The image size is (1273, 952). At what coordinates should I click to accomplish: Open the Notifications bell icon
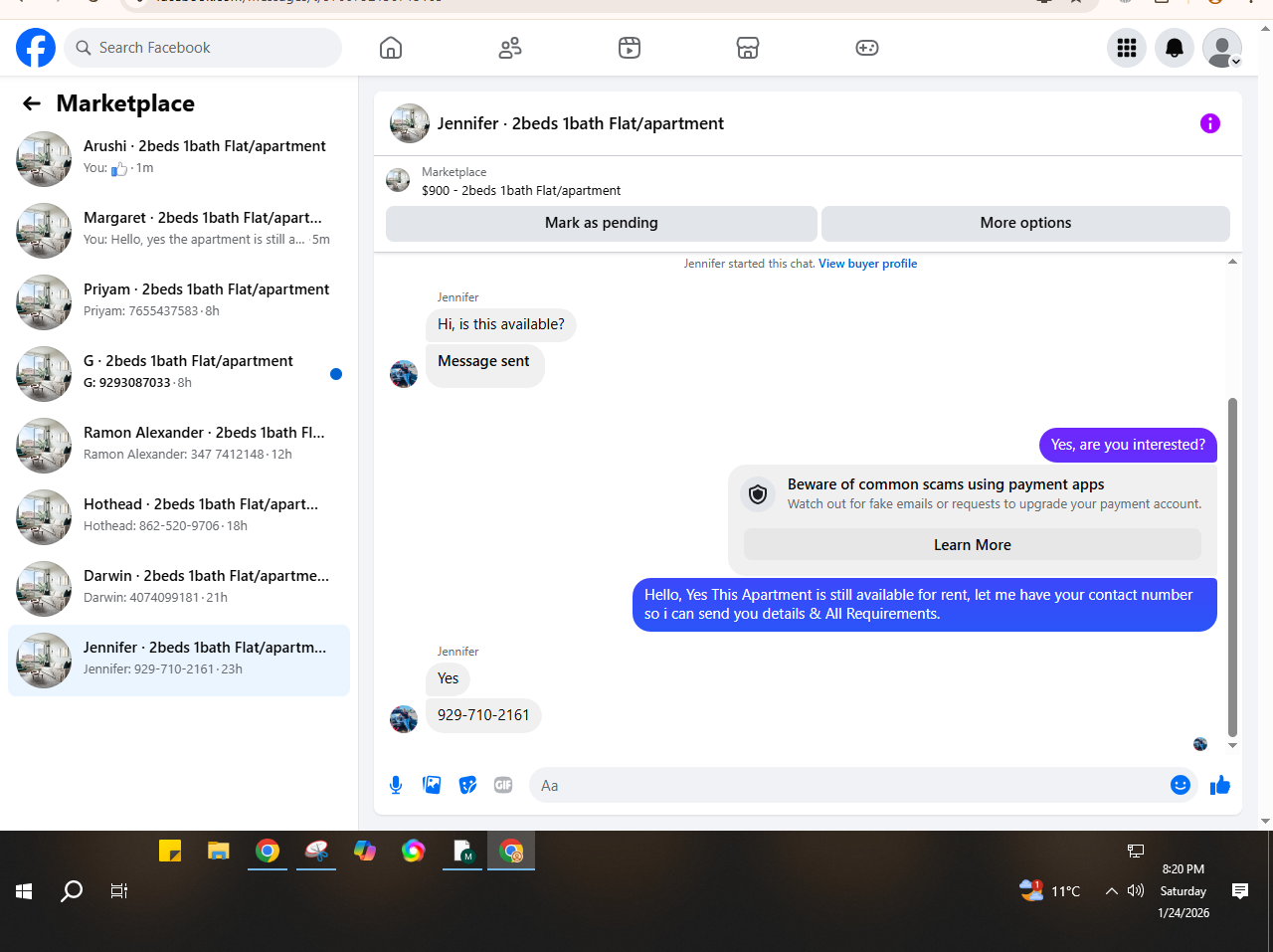pos(1175,48)
